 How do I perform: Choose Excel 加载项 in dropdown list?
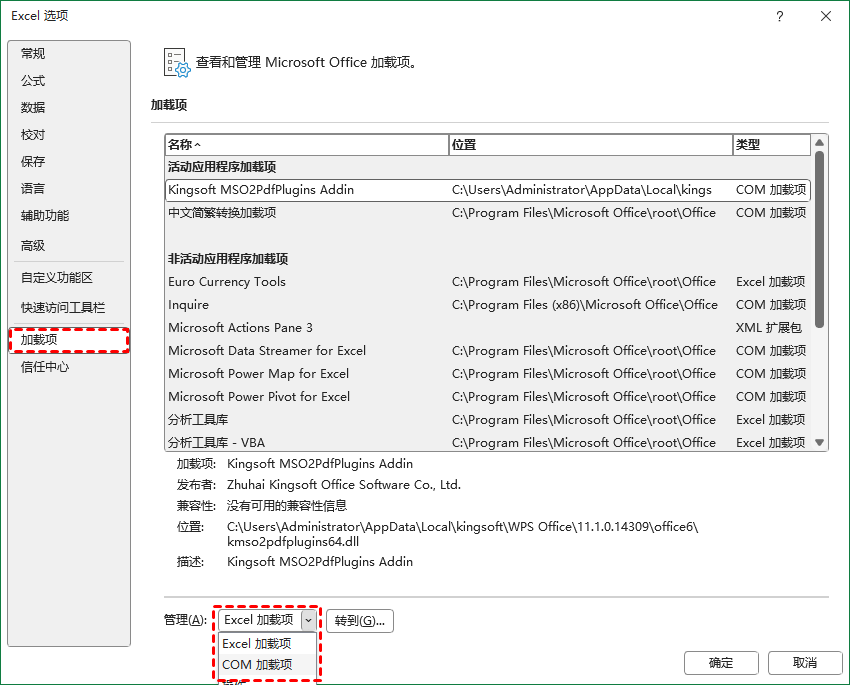tap(267, 644)
